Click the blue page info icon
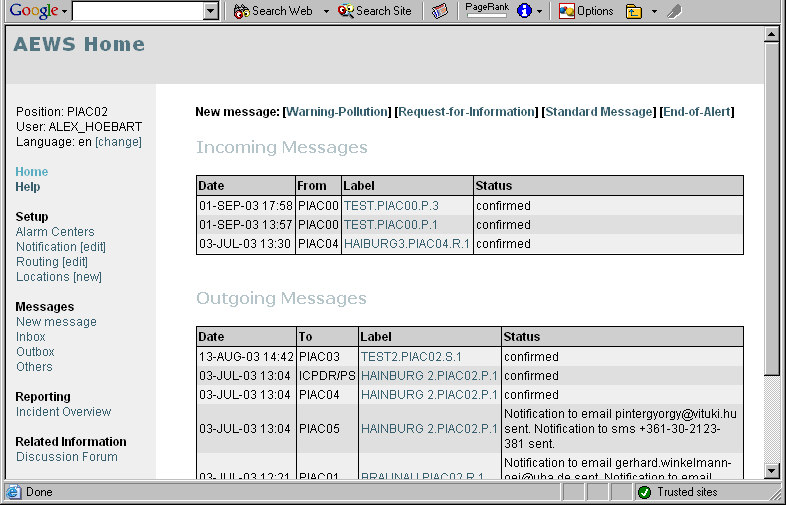786x505 pixels. point(524,11)
